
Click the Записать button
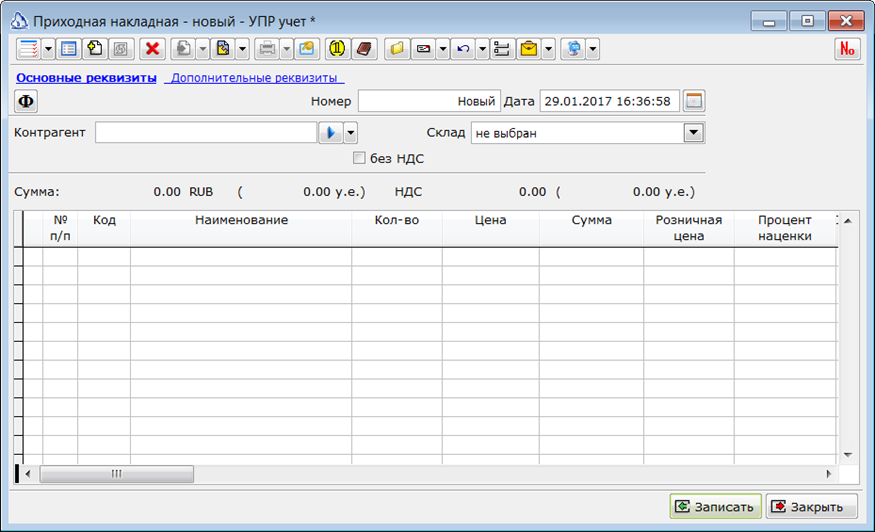click(715, 506)
